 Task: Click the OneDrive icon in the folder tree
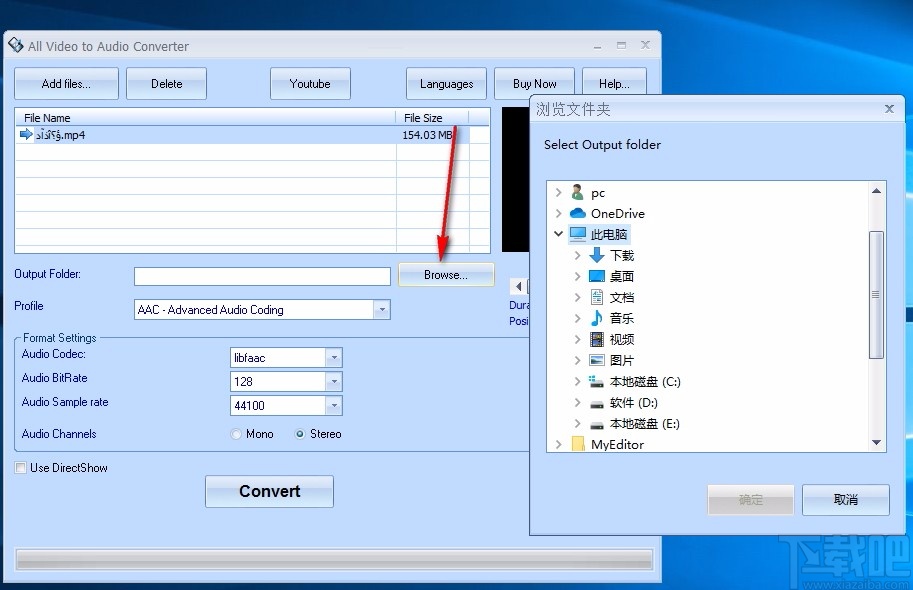click(578, 213)
